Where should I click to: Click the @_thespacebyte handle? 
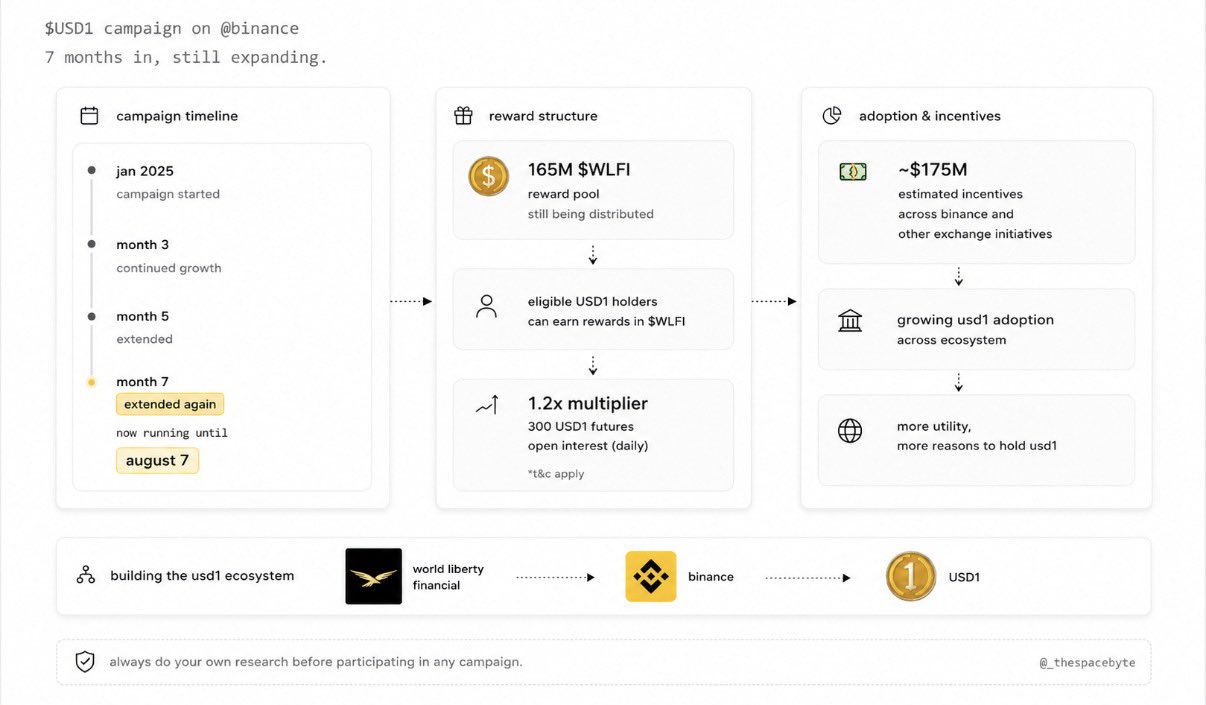[1088, 662]
